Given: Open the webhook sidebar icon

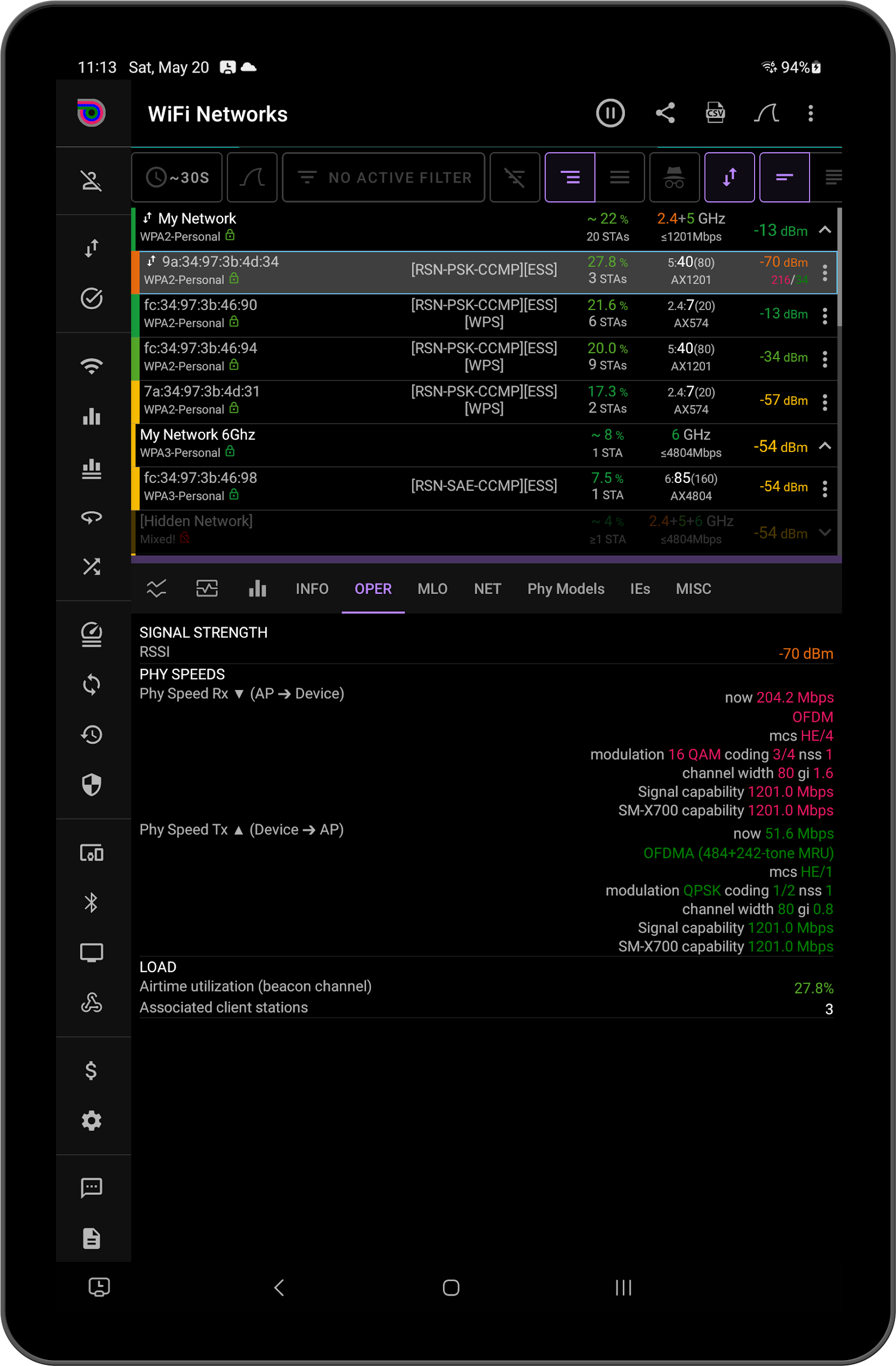Looking at the screenshot, I should (91, 1003).
